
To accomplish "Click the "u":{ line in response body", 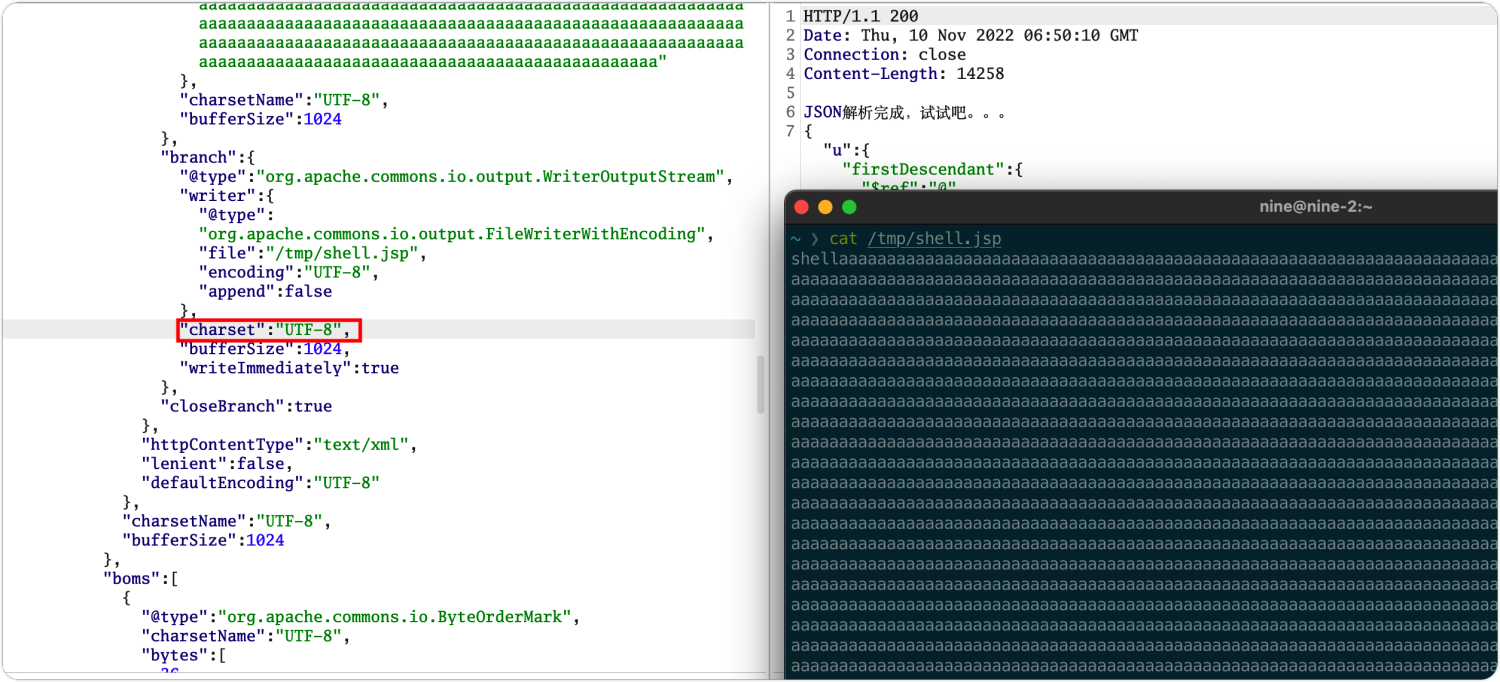I will 846,150.
